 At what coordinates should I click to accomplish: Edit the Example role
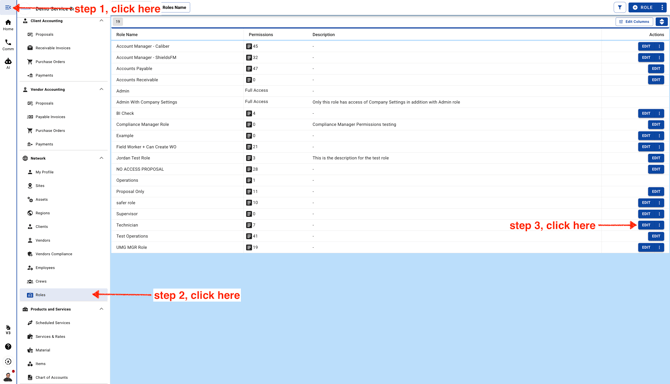[x=646, y=135]
